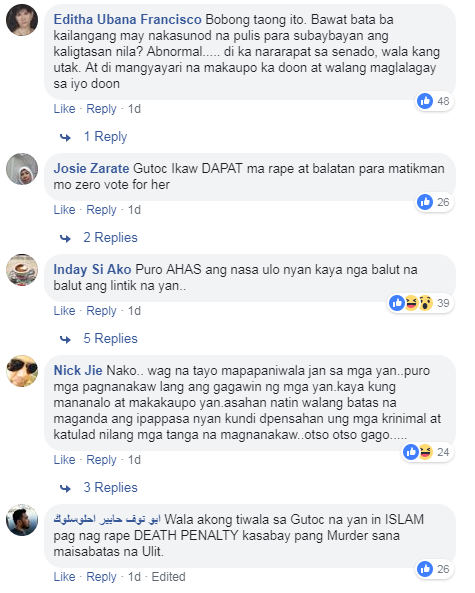
Task: Open Nick Jie's profile name link
Action: coord(78,370)
